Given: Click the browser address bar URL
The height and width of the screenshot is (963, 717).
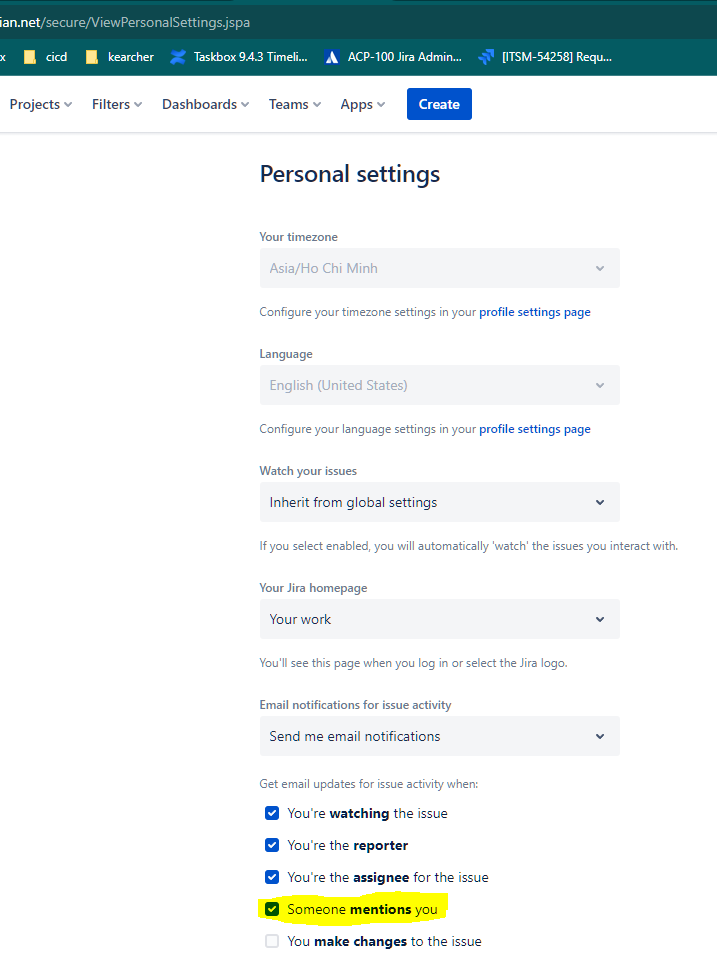Looking at the screenshot, I should click(125, 23).
